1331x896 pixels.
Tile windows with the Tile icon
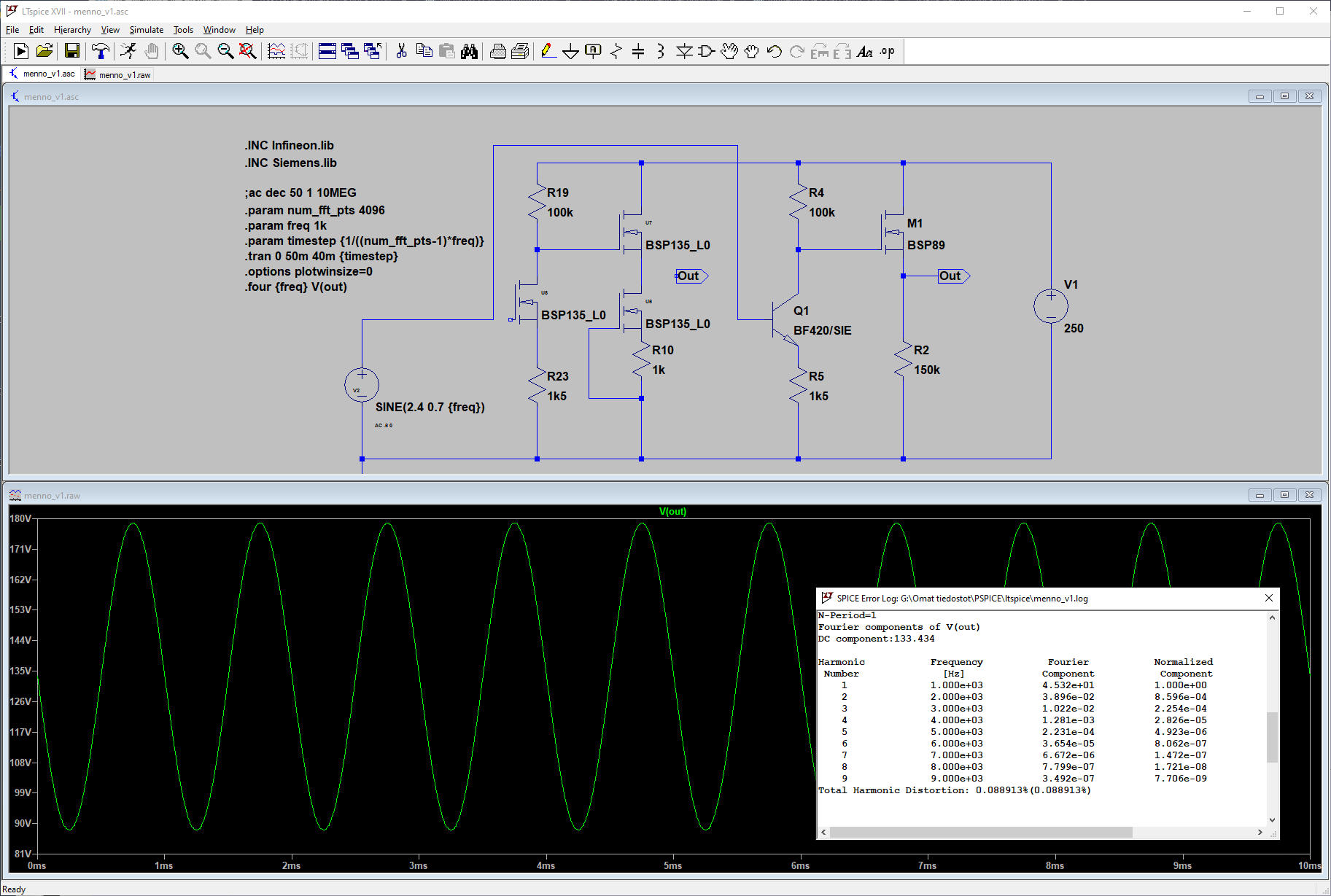327,51
